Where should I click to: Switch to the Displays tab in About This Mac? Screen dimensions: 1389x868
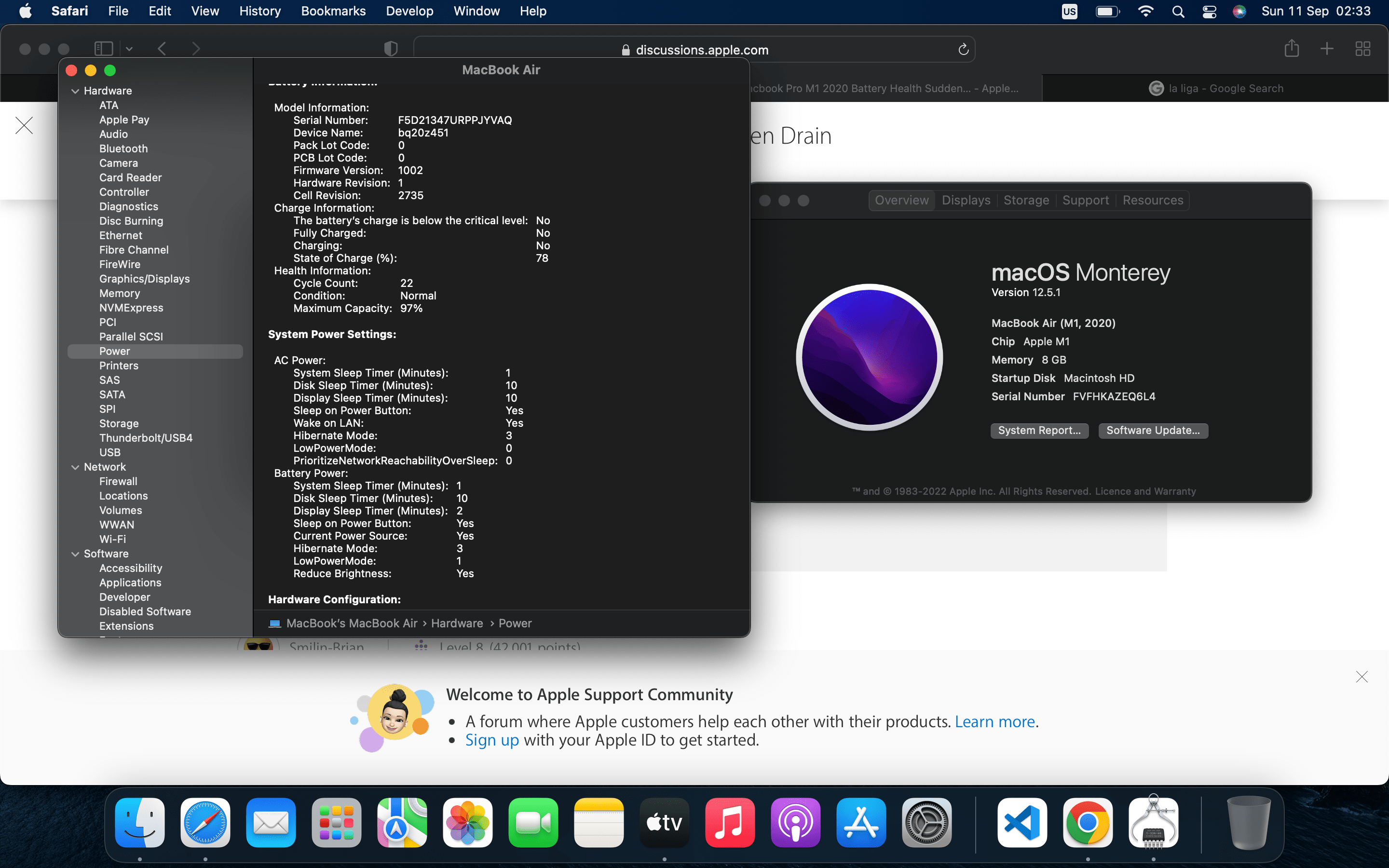point(966,200)
